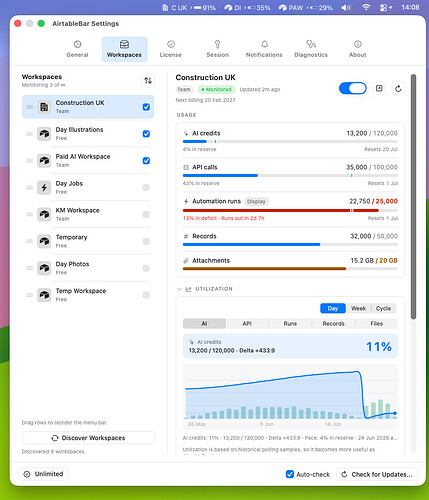Viewport: 429px width, 500px height.
Task: Open the About tab
Action: tap(358, 49)
